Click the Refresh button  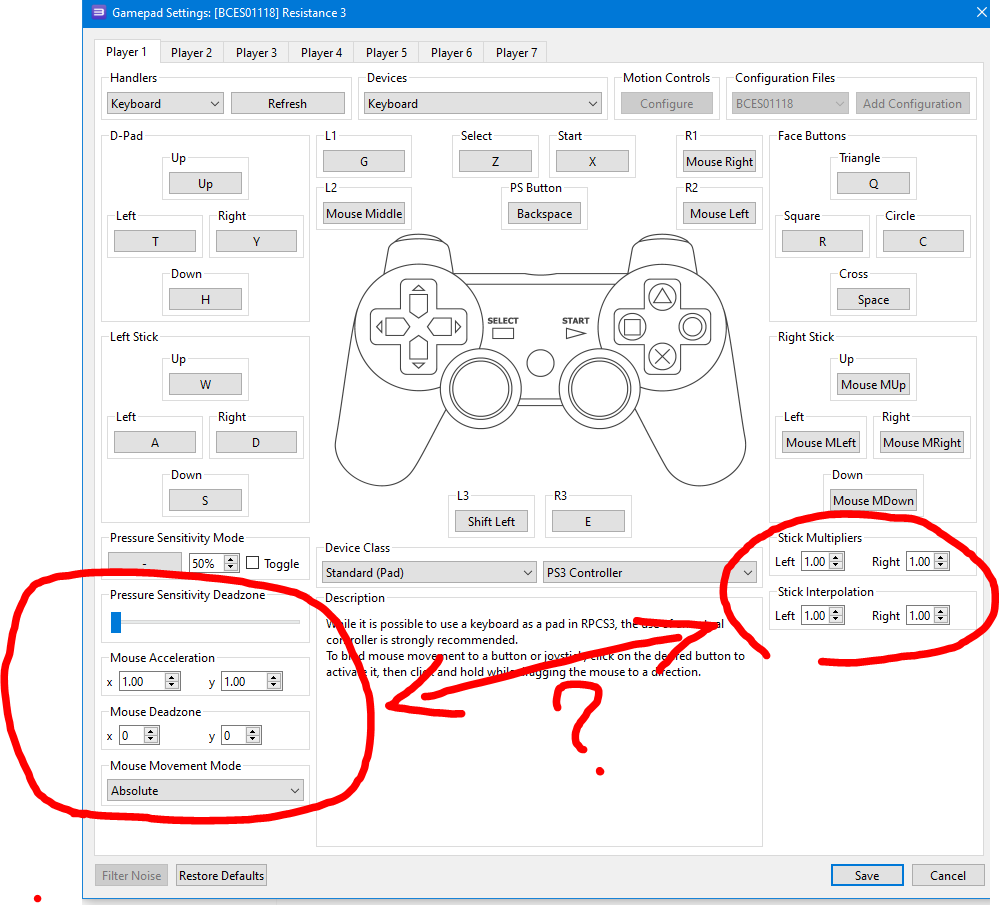pos(287,103)
